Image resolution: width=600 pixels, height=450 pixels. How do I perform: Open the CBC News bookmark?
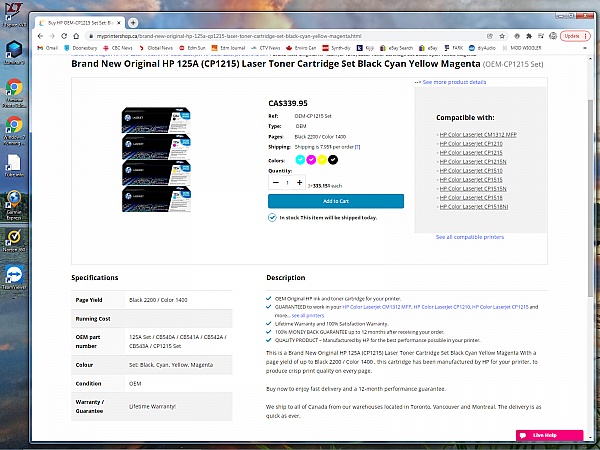(x=117, y=48)
